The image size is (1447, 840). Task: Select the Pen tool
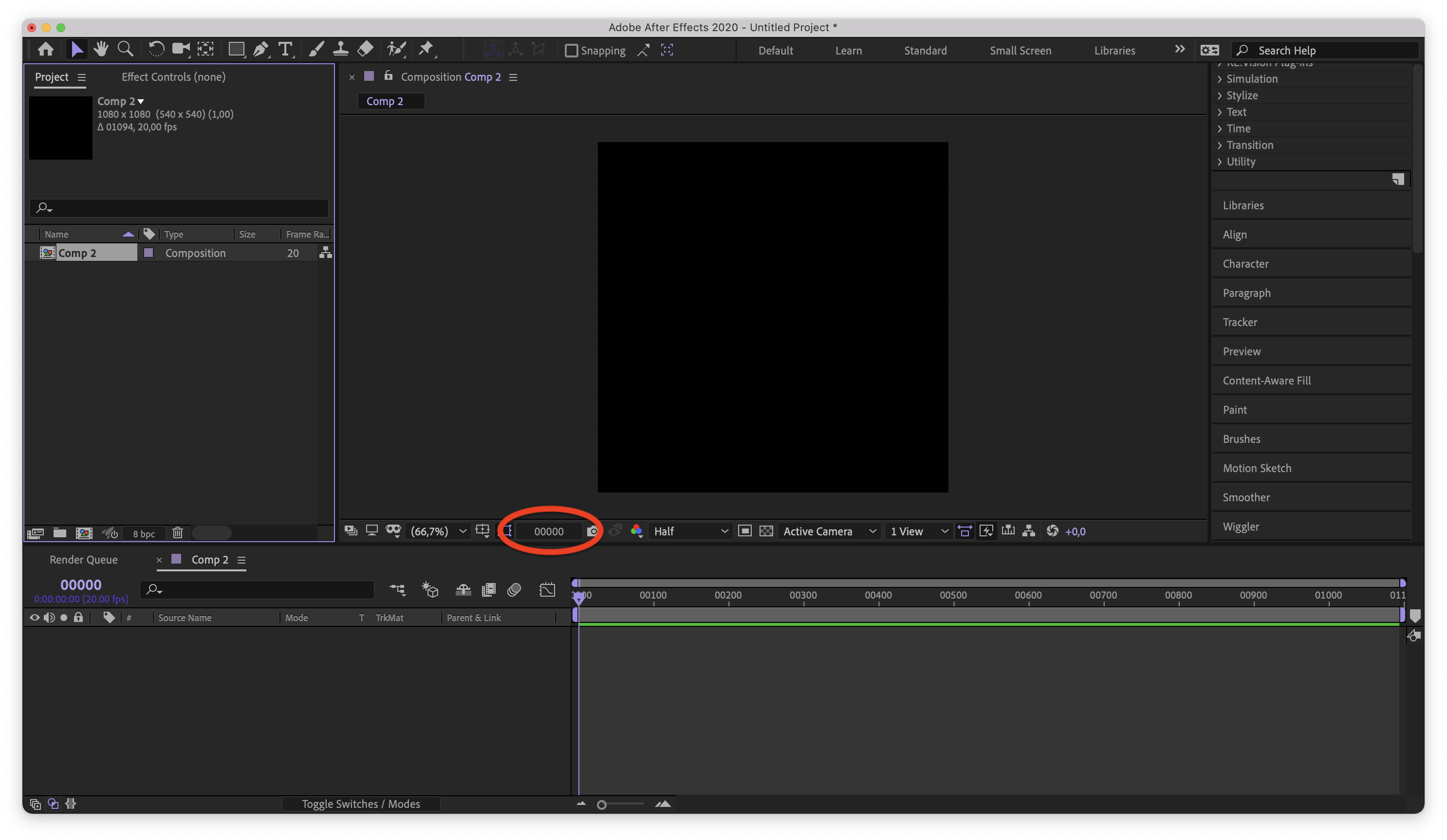click(x=260, y=49)
